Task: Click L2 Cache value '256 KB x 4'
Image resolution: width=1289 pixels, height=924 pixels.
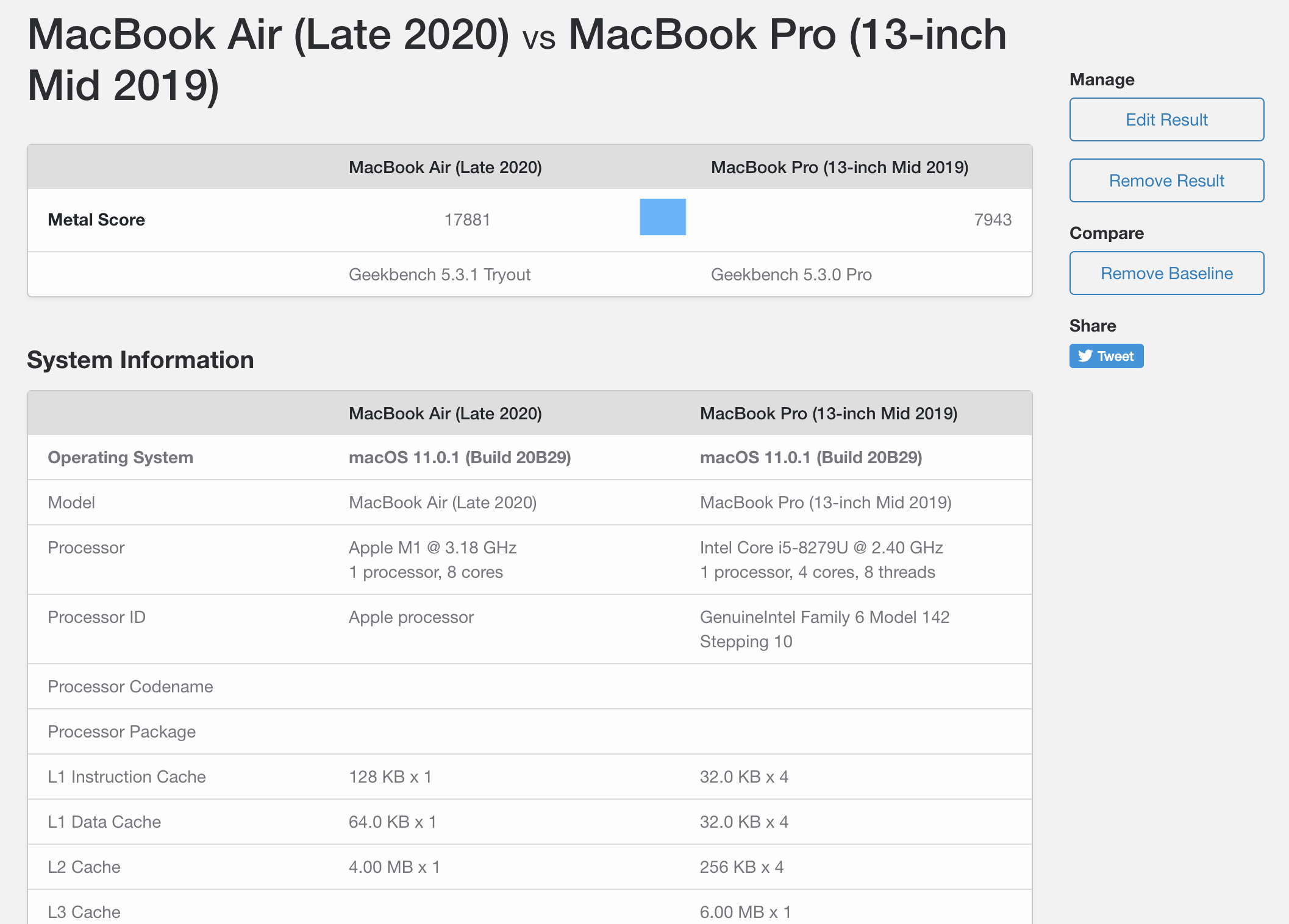Action: [x=741, y=867]
